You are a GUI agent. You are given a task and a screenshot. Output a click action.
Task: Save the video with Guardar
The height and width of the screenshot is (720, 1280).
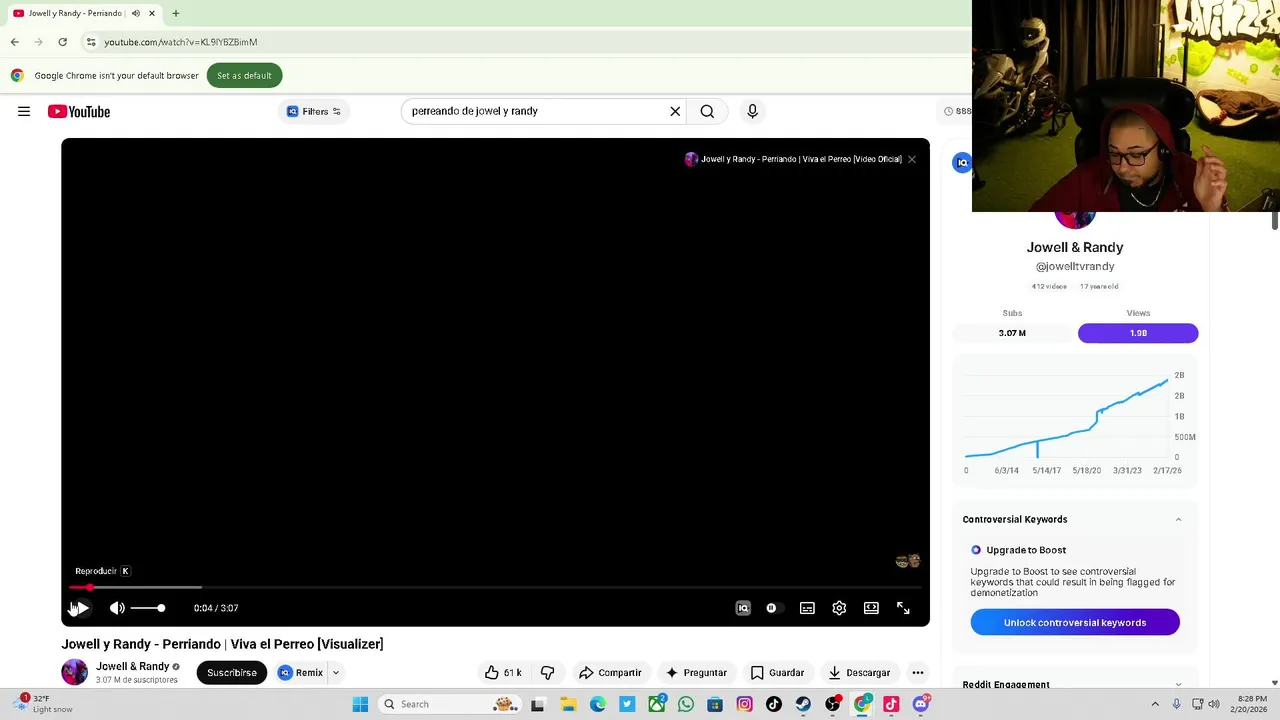pos(777,673)
